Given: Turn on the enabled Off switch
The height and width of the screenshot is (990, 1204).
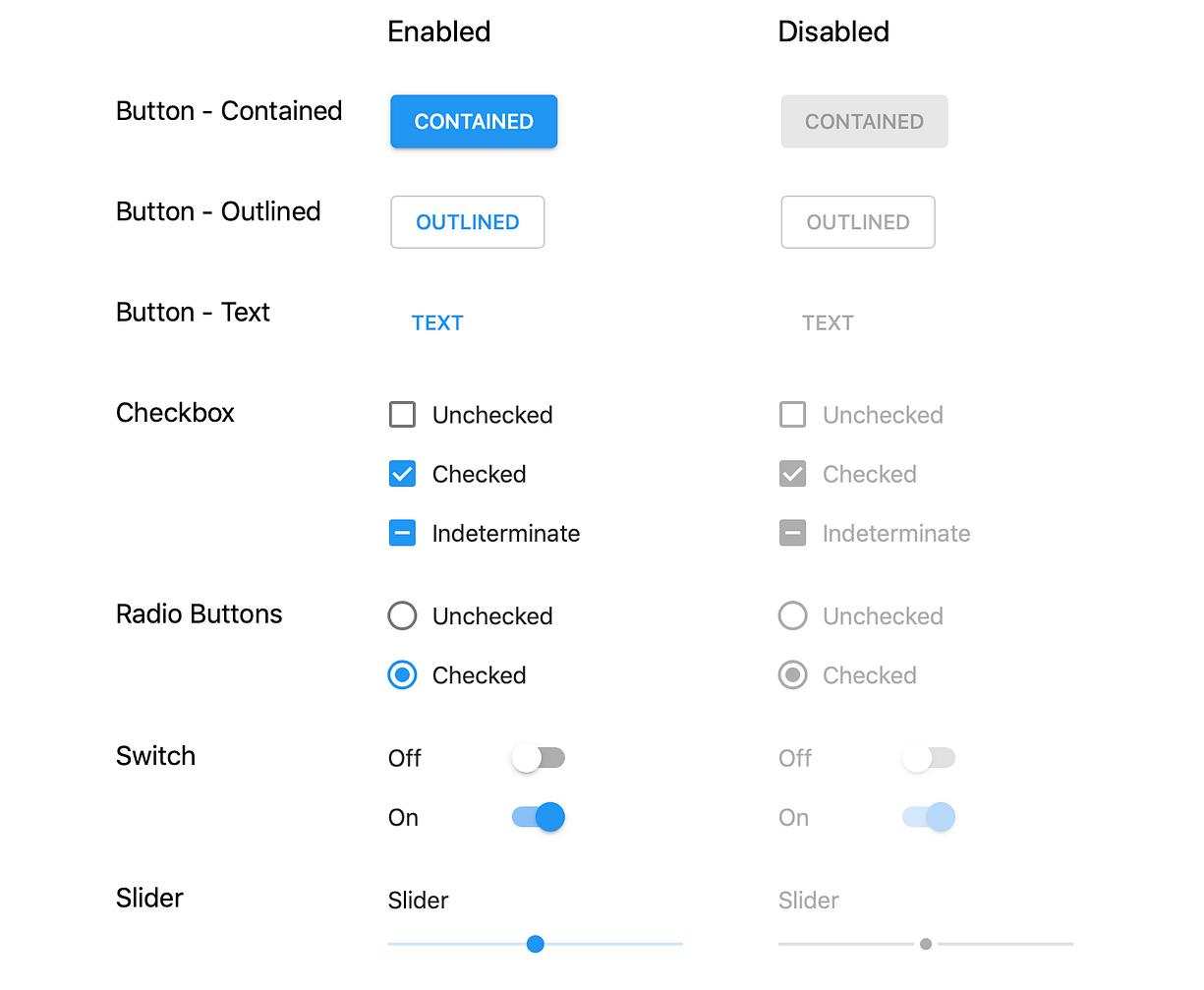Looking at the screenshot, I should click(538, 758).
